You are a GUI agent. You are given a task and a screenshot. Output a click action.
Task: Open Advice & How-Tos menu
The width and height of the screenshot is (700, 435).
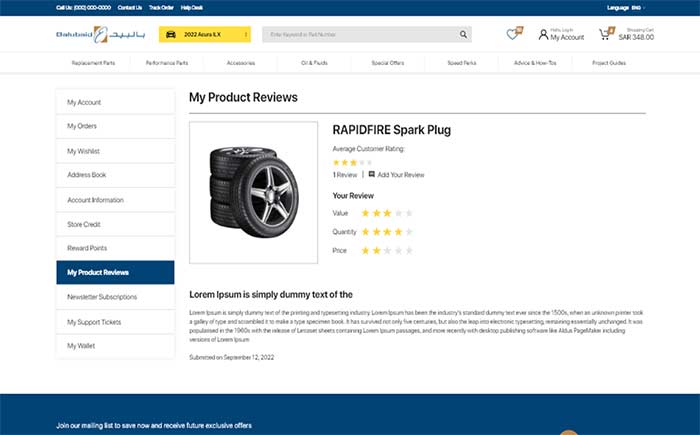click(x=535, y=63)
